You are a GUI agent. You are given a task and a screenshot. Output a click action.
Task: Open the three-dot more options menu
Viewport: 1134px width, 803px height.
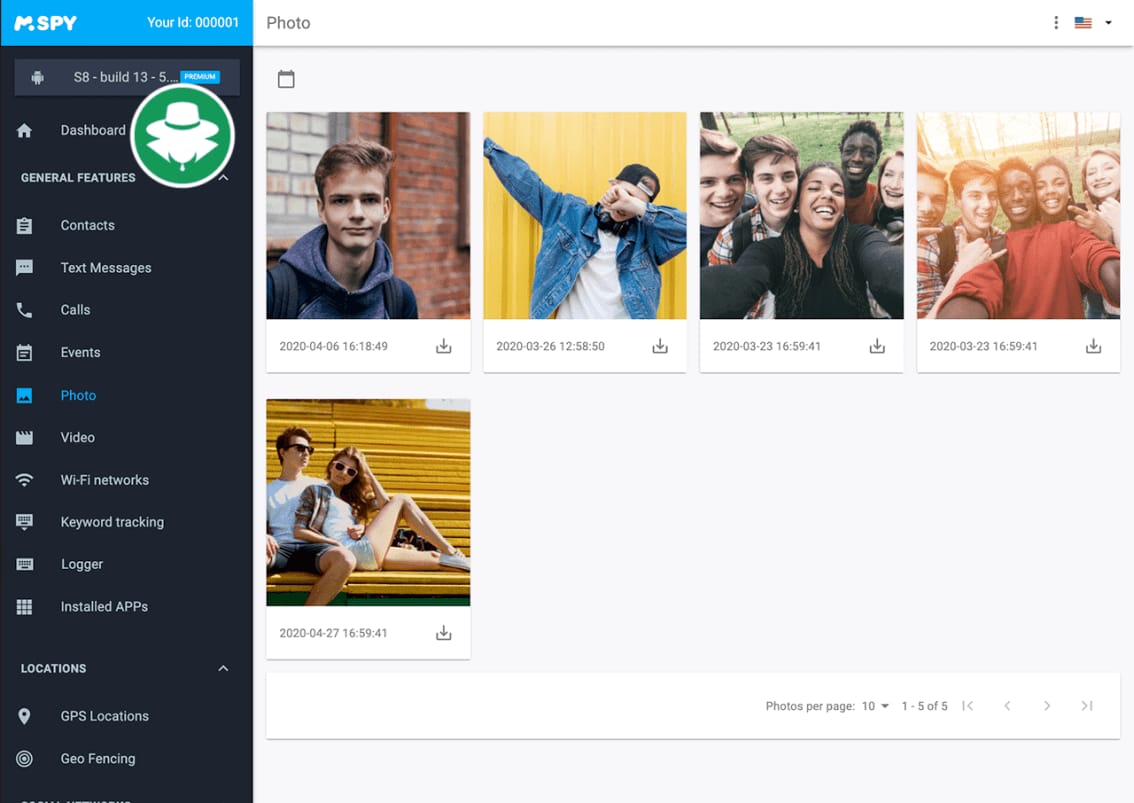coord(1056,23)
